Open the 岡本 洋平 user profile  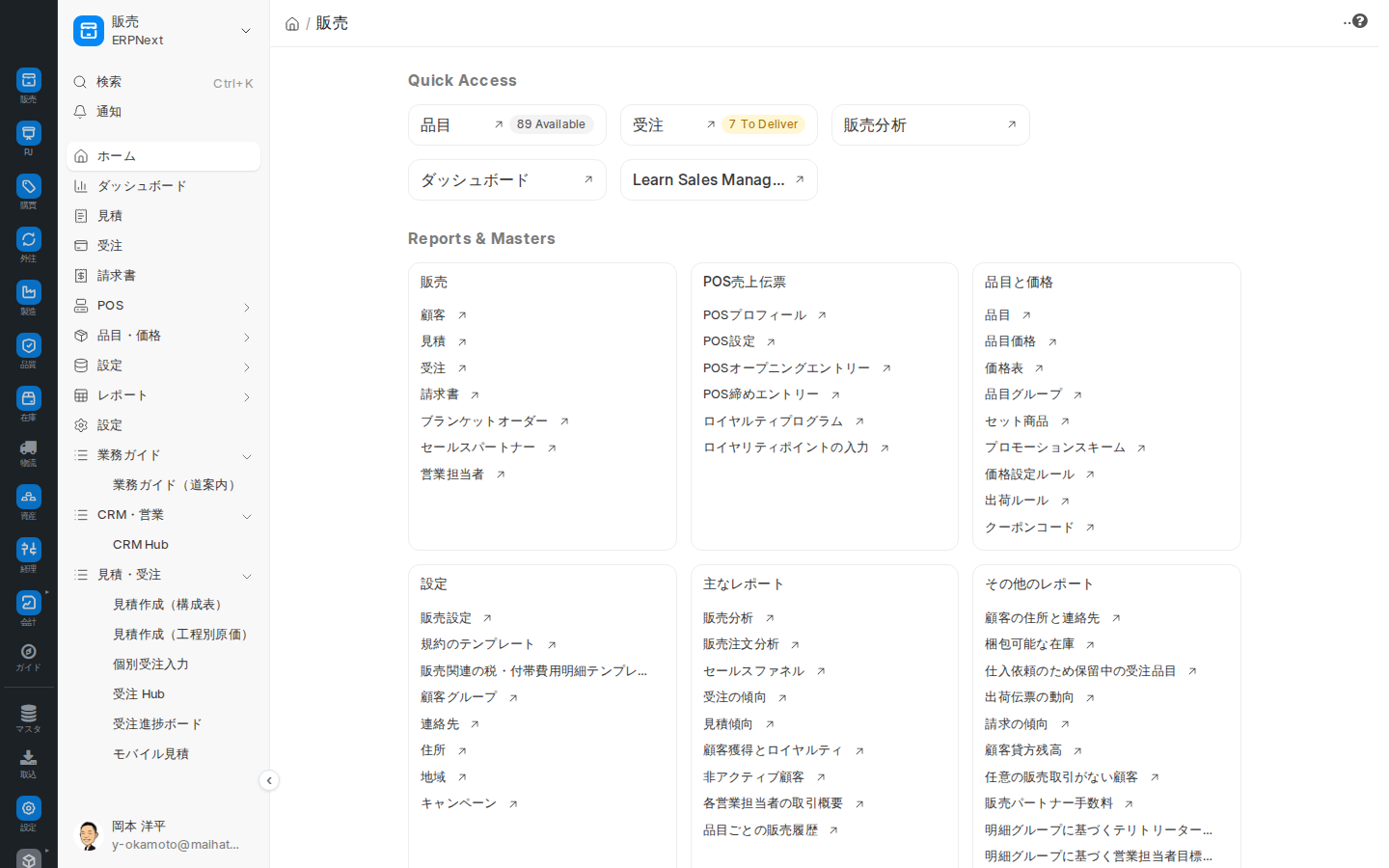pyautogui.click(x=164, y=835)
